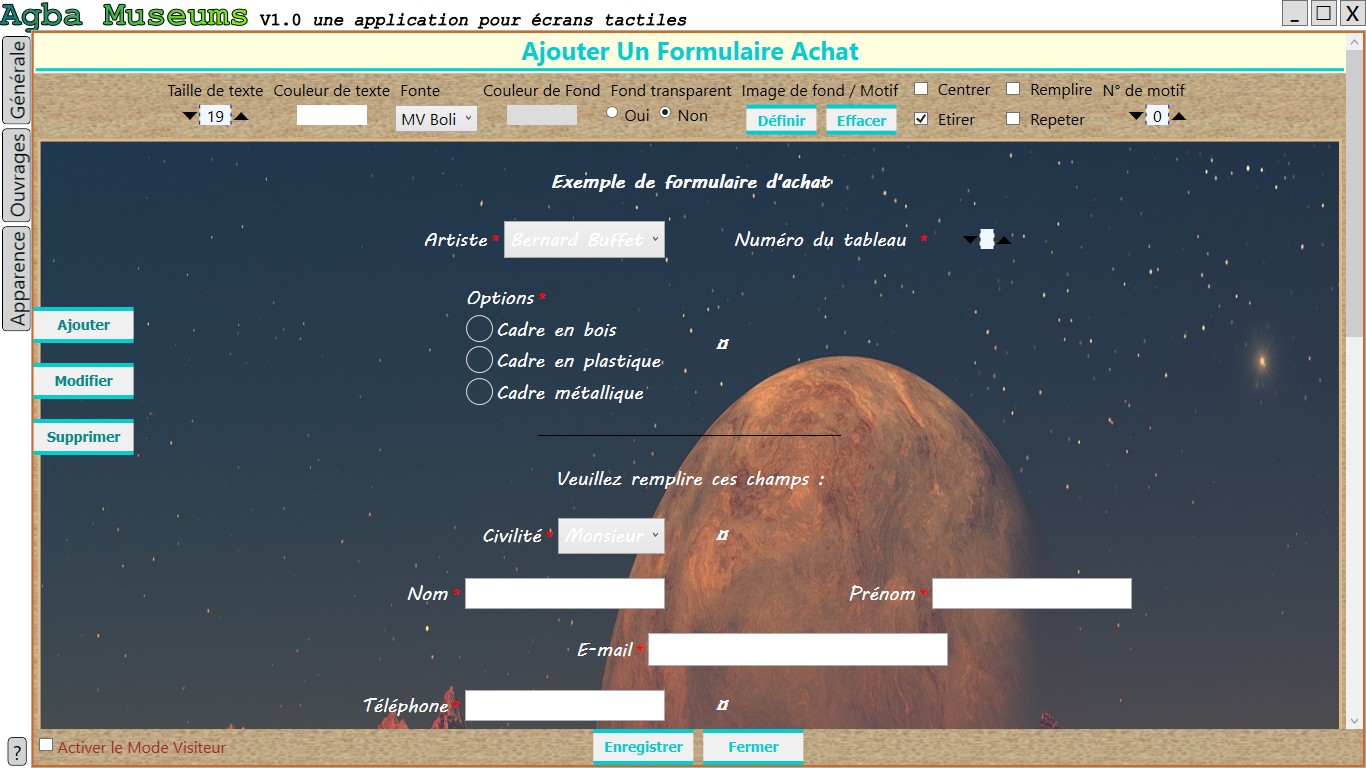Screen dimensions: 1366x768
Task: Uncheck the Etirer checkbox
Action: 921,119
